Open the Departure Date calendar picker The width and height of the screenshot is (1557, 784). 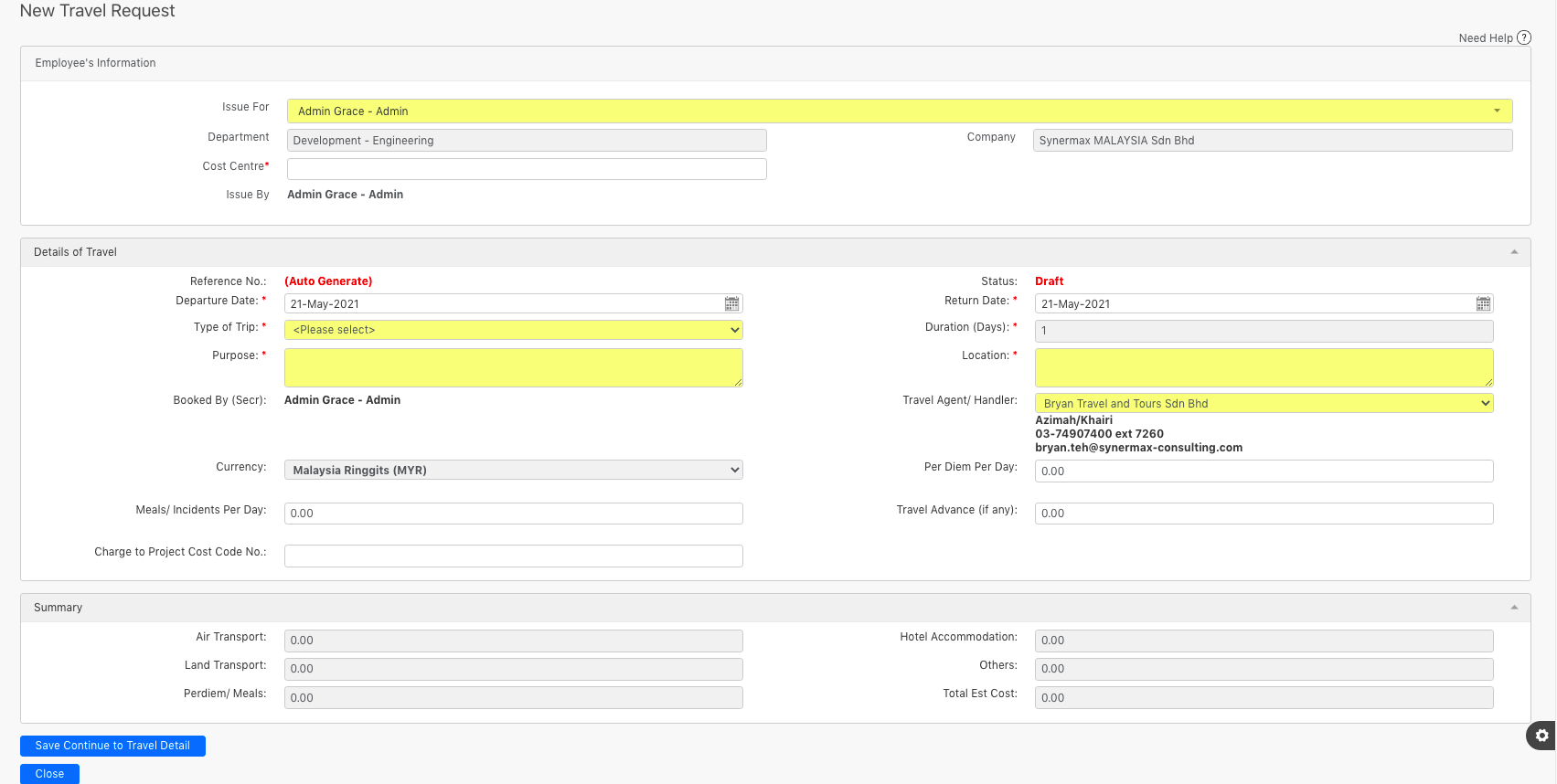[731, 303]
